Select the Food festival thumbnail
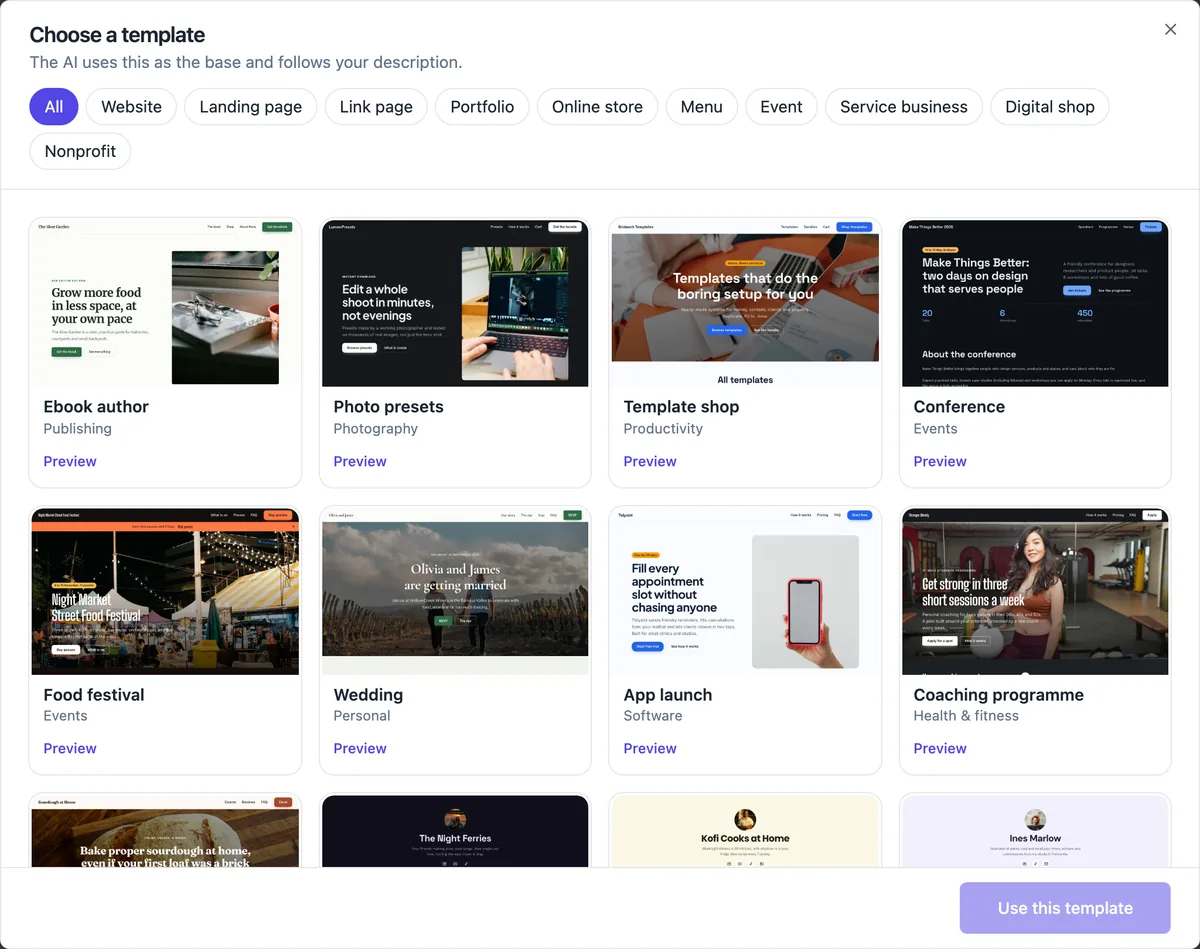1200x949 pixels. (165, 591)
